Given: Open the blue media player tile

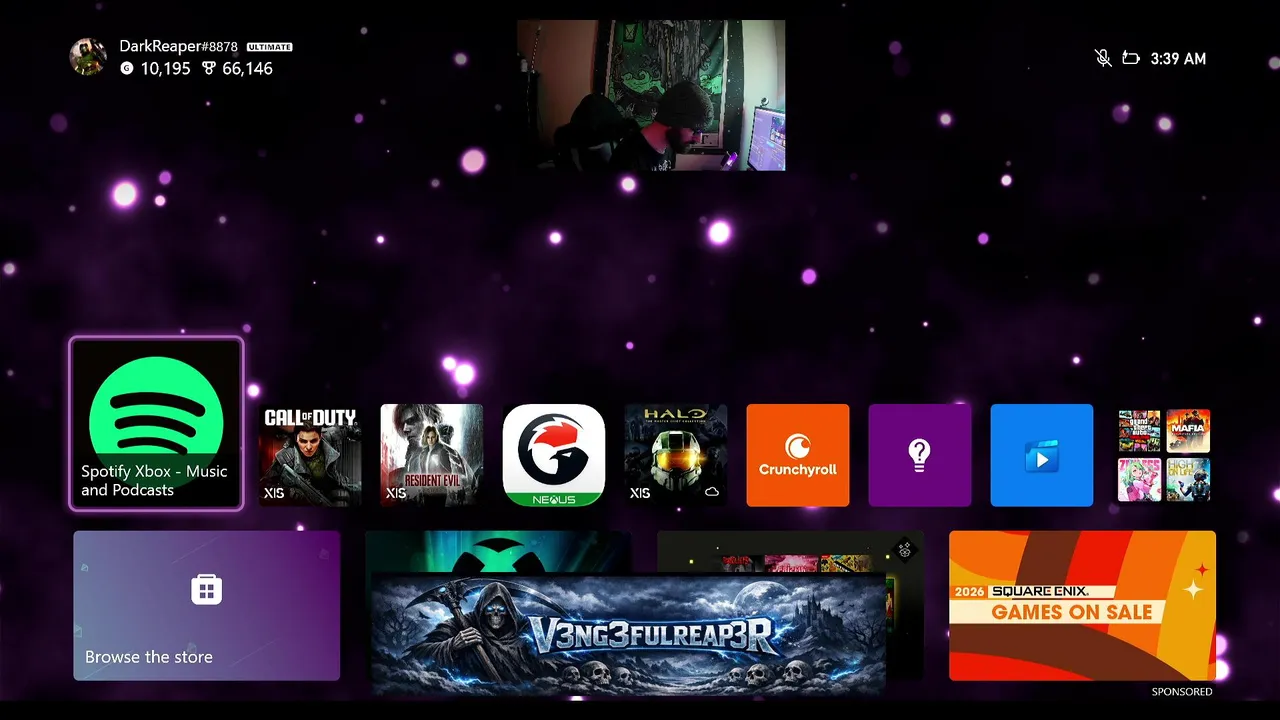Looking at the screenshot, I should point(1042,455).
